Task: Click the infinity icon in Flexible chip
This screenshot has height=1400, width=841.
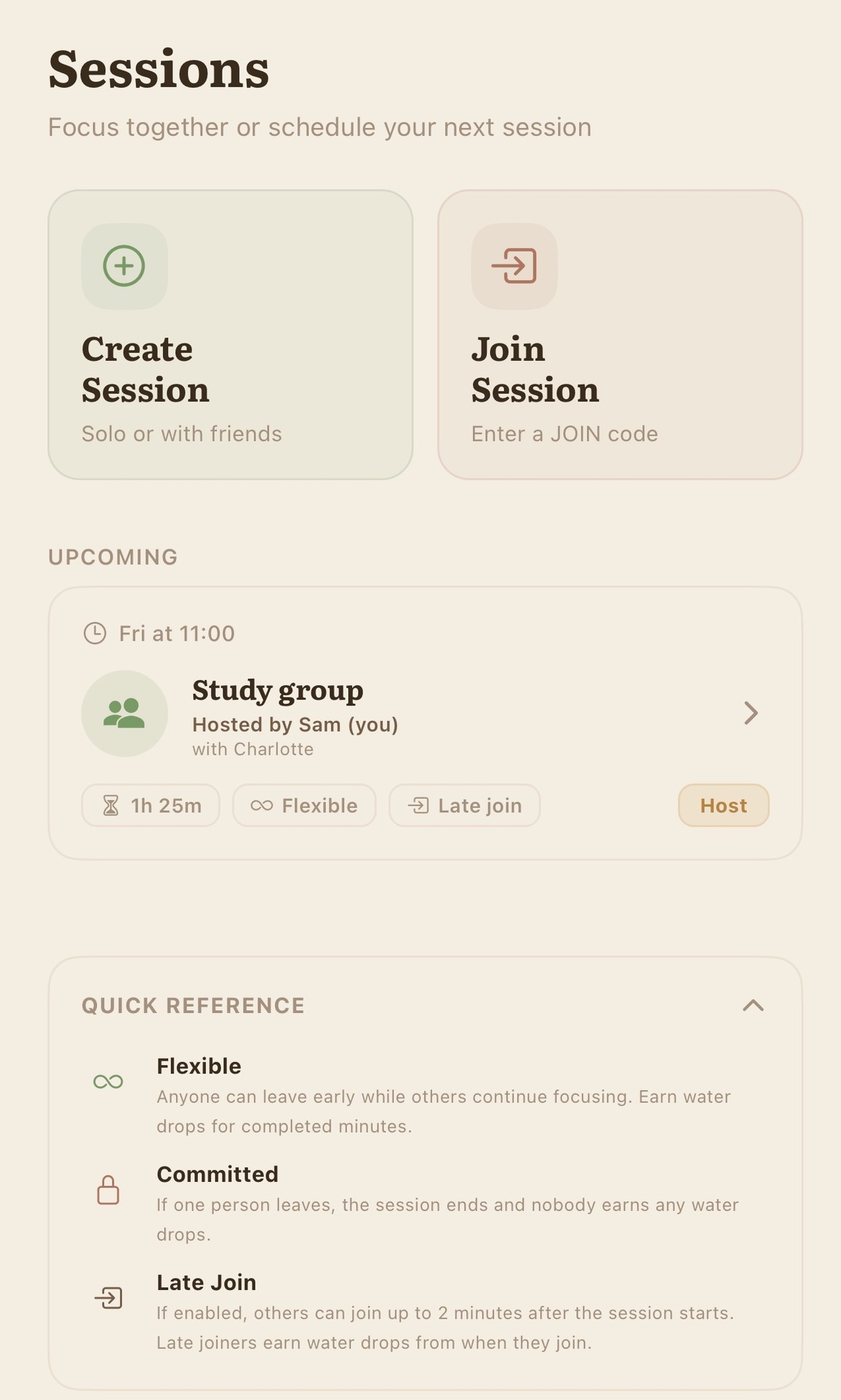Action: point(261,806)
